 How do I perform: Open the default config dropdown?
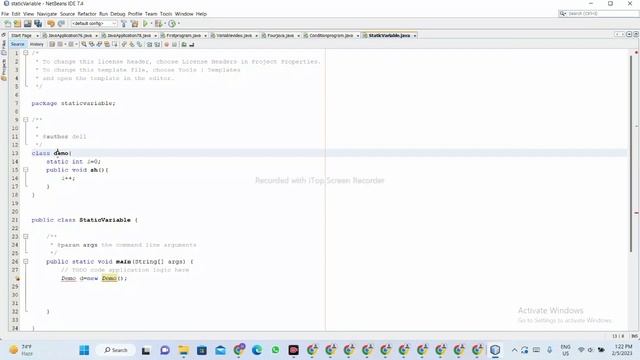pos(94,24)
